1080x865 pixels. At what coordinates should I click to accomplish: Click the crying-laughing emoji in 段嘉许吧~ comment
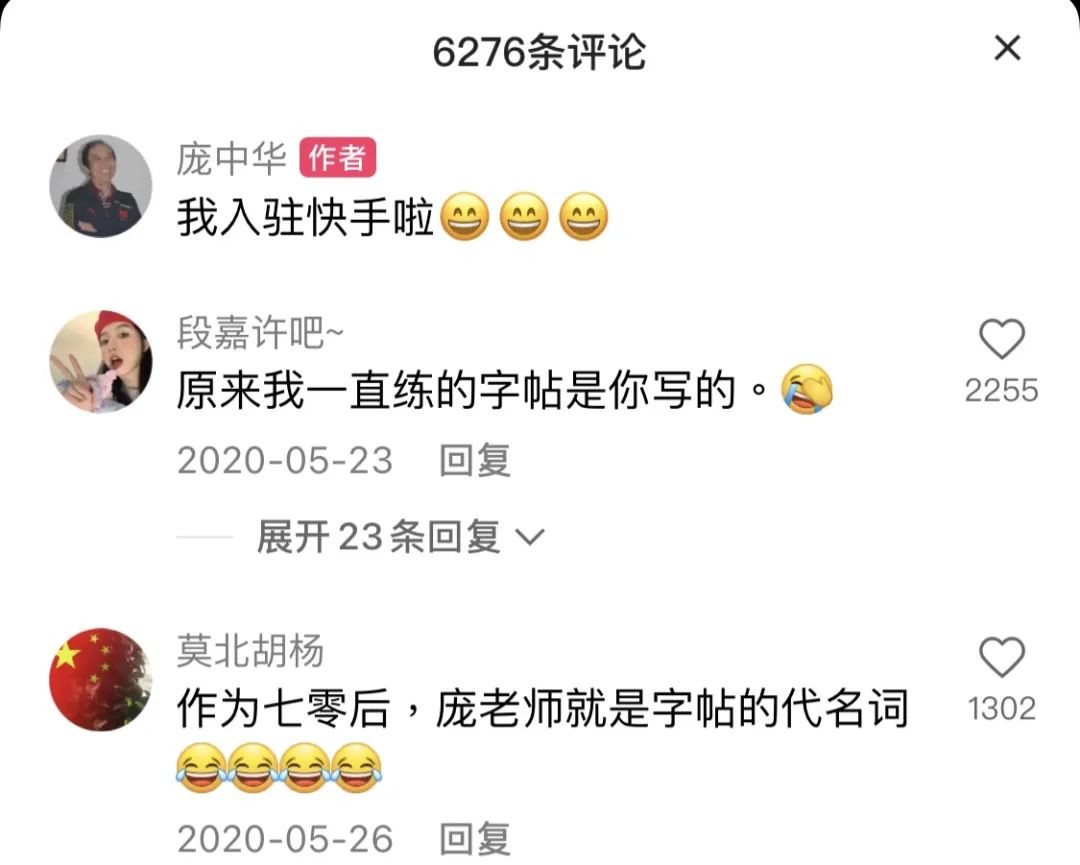[x=807, y=390]
